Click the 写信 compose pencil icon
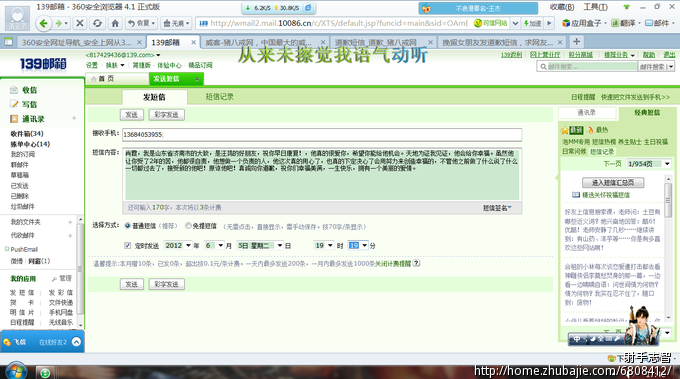The height and width of the screenshot is (379, 680). pyautogui.click(x=14, y=104)
